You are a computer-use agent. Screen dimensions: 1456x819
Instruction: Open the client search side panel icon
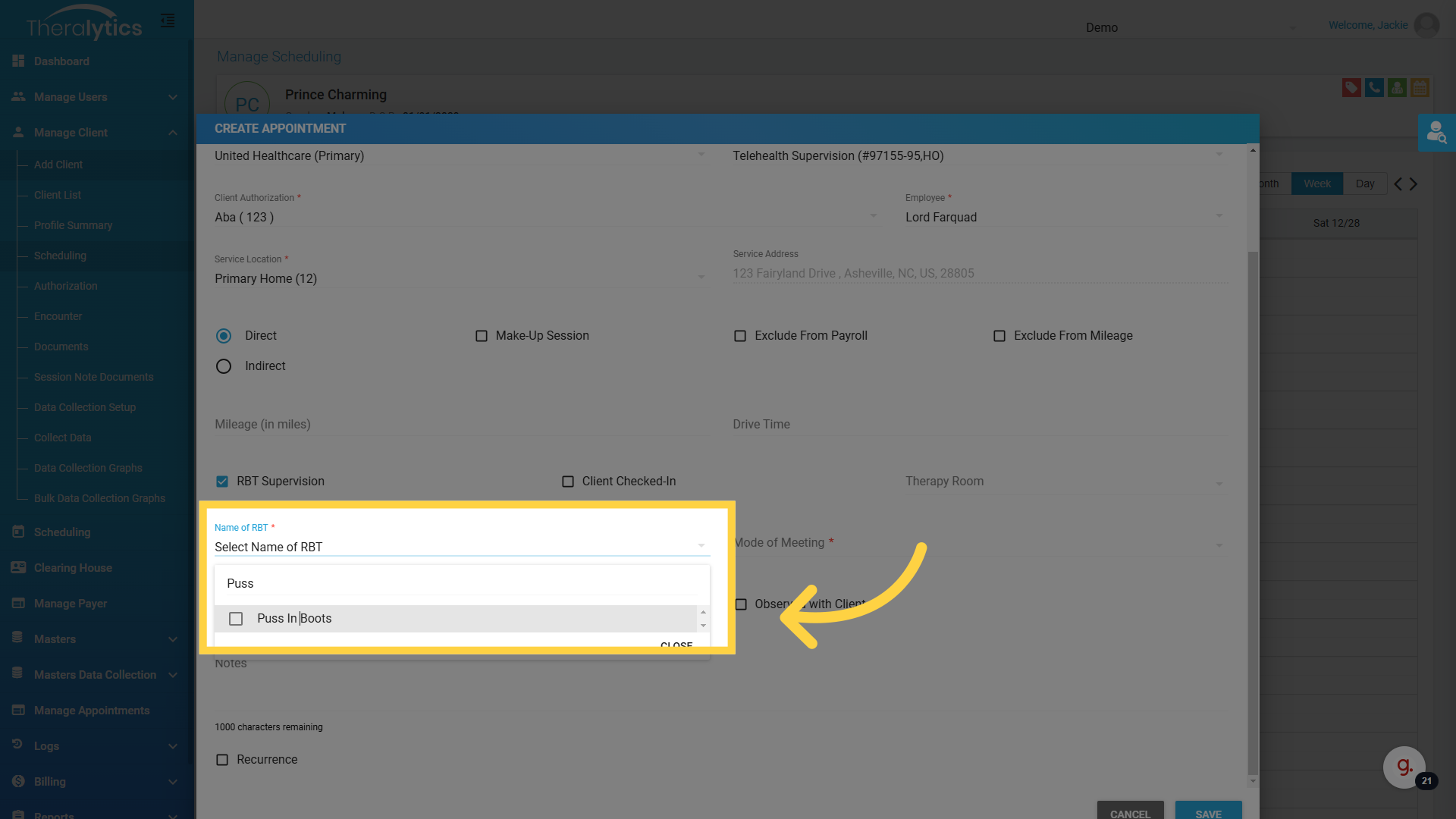coord(1436,133)
